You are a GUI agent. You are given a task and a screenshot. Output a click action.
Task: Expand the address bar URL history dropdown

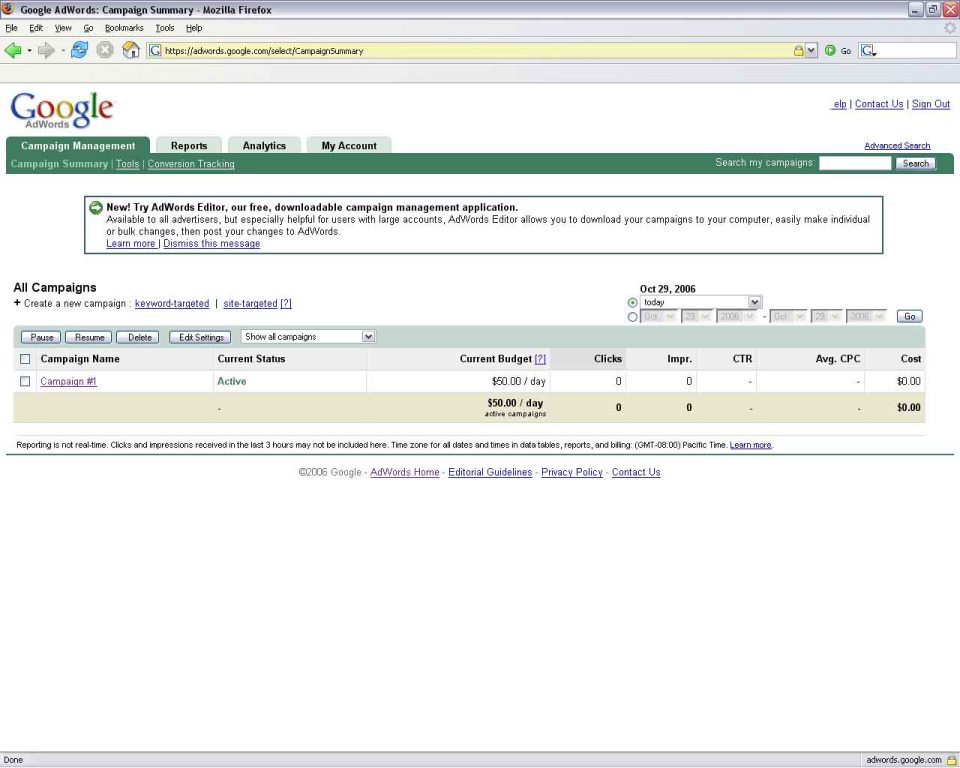(811, 51)
